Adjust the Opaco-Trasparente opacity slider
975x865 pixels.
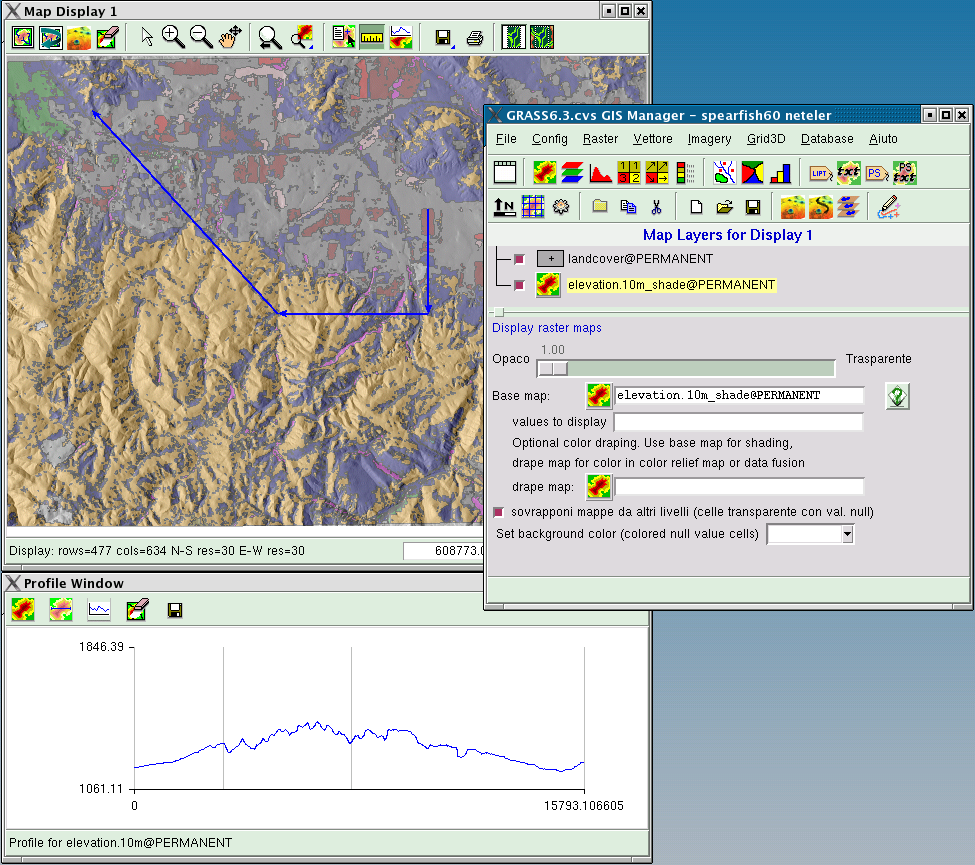[x=553, y=369]
